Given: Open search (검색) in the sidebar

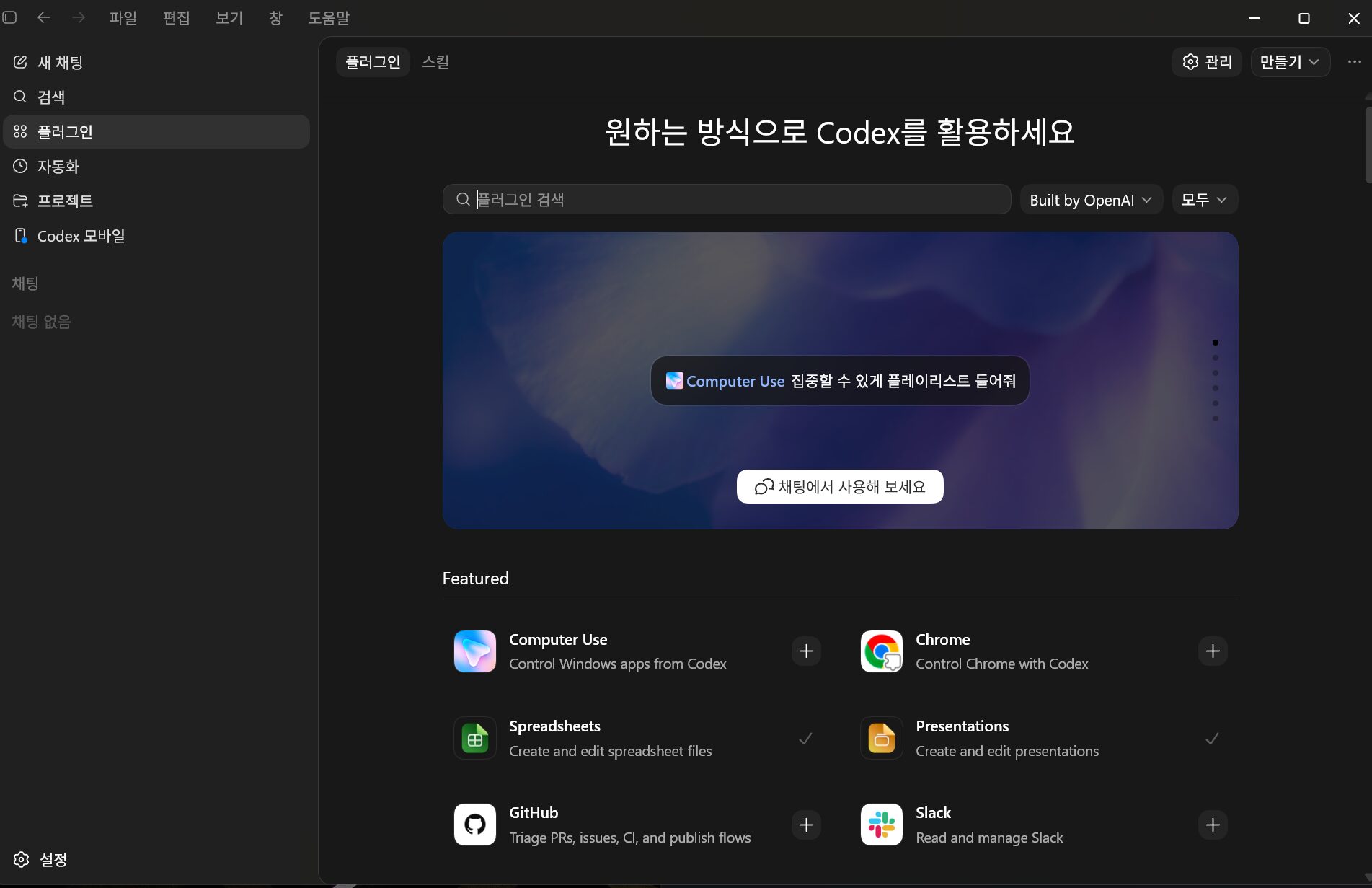Looking at the screenshot, I should coord(156,97).
